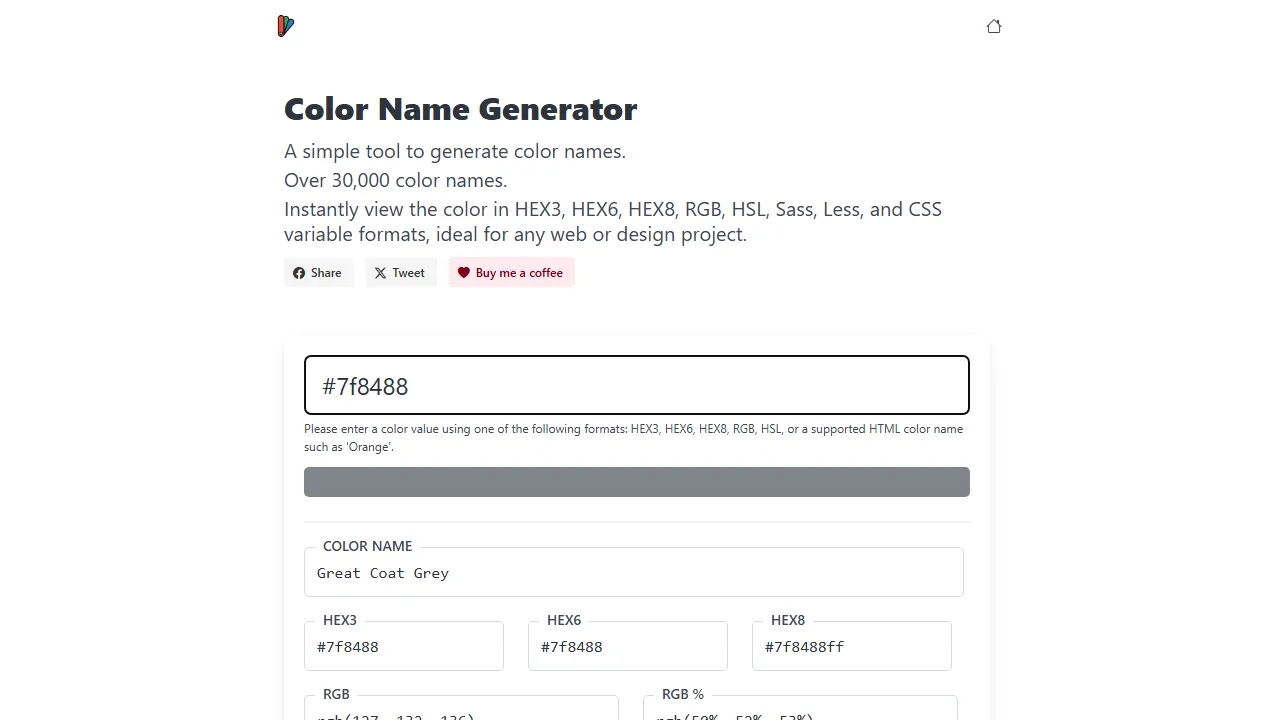Select the RGB % value field
The image size is (1280, 720).
(799, 712)
